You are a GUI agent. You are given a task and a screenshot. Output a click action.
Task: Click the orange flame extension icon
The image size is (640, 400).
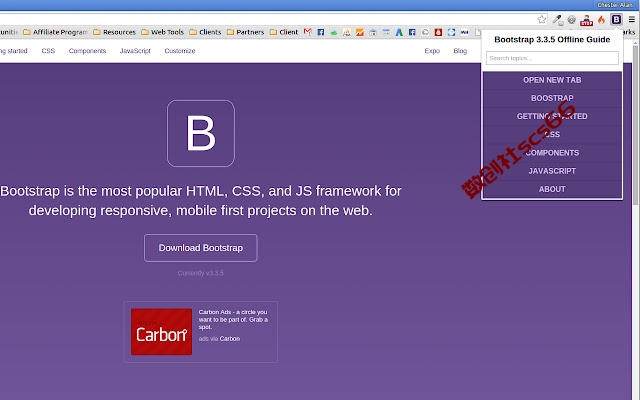601,20
